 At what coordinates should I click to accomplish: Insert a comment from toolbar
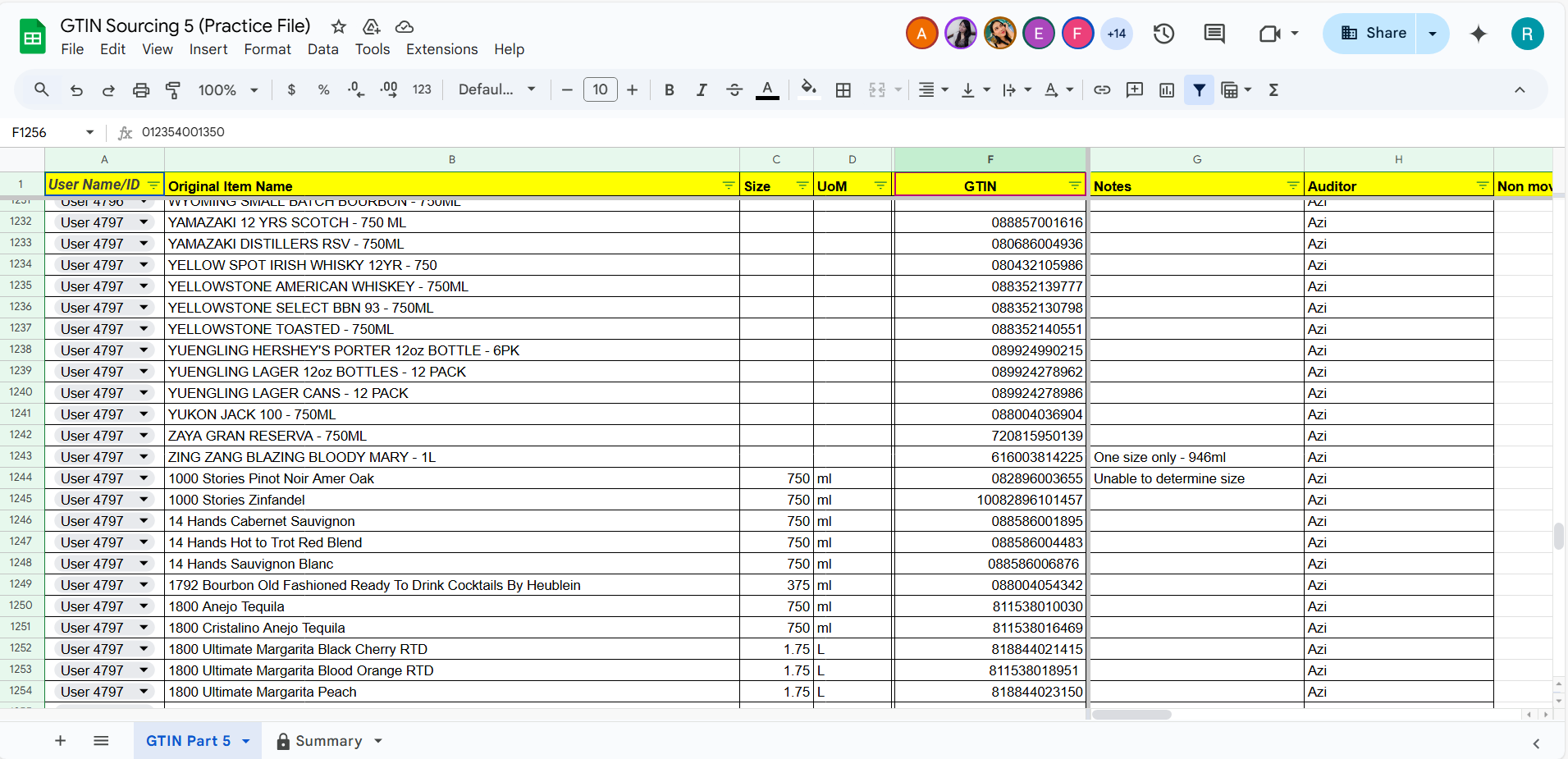point(1135,90)
